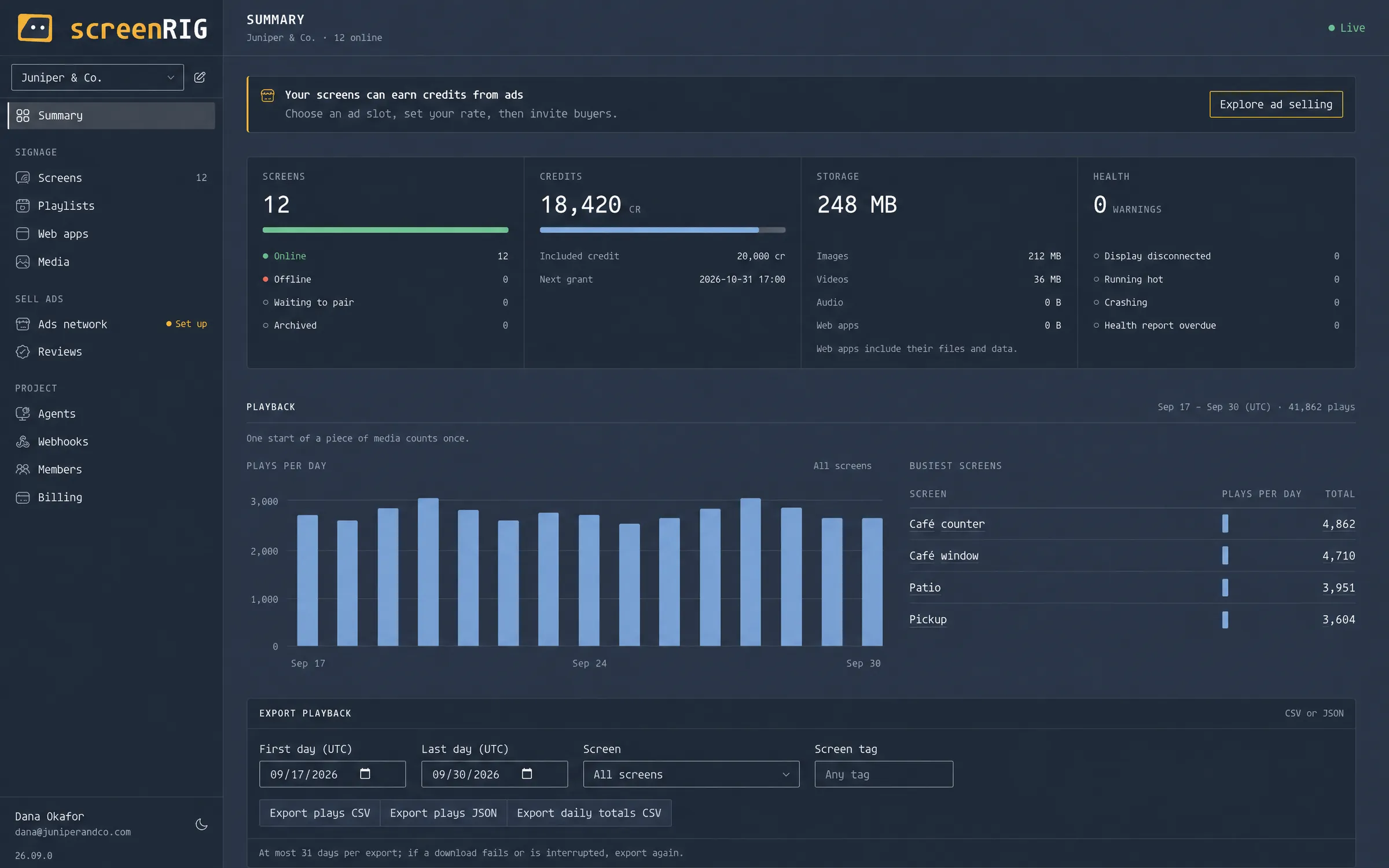1389x868 pixels.
Task: Click the Set up badge on Ads network
Action: (186, 324)
